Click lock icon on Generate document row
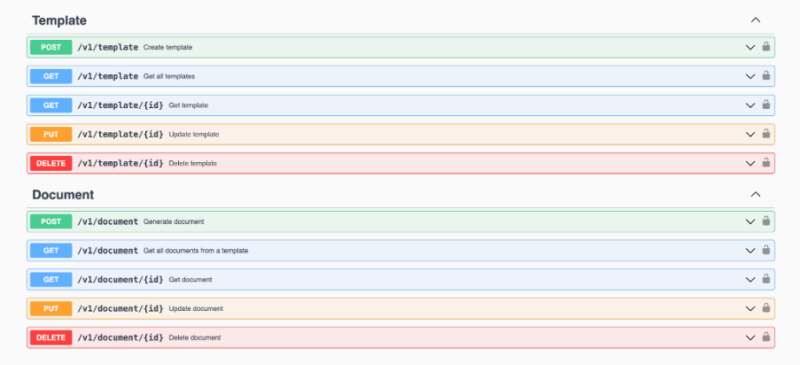Viewport: 800px width, 365px height. click(x=766, y=222)
